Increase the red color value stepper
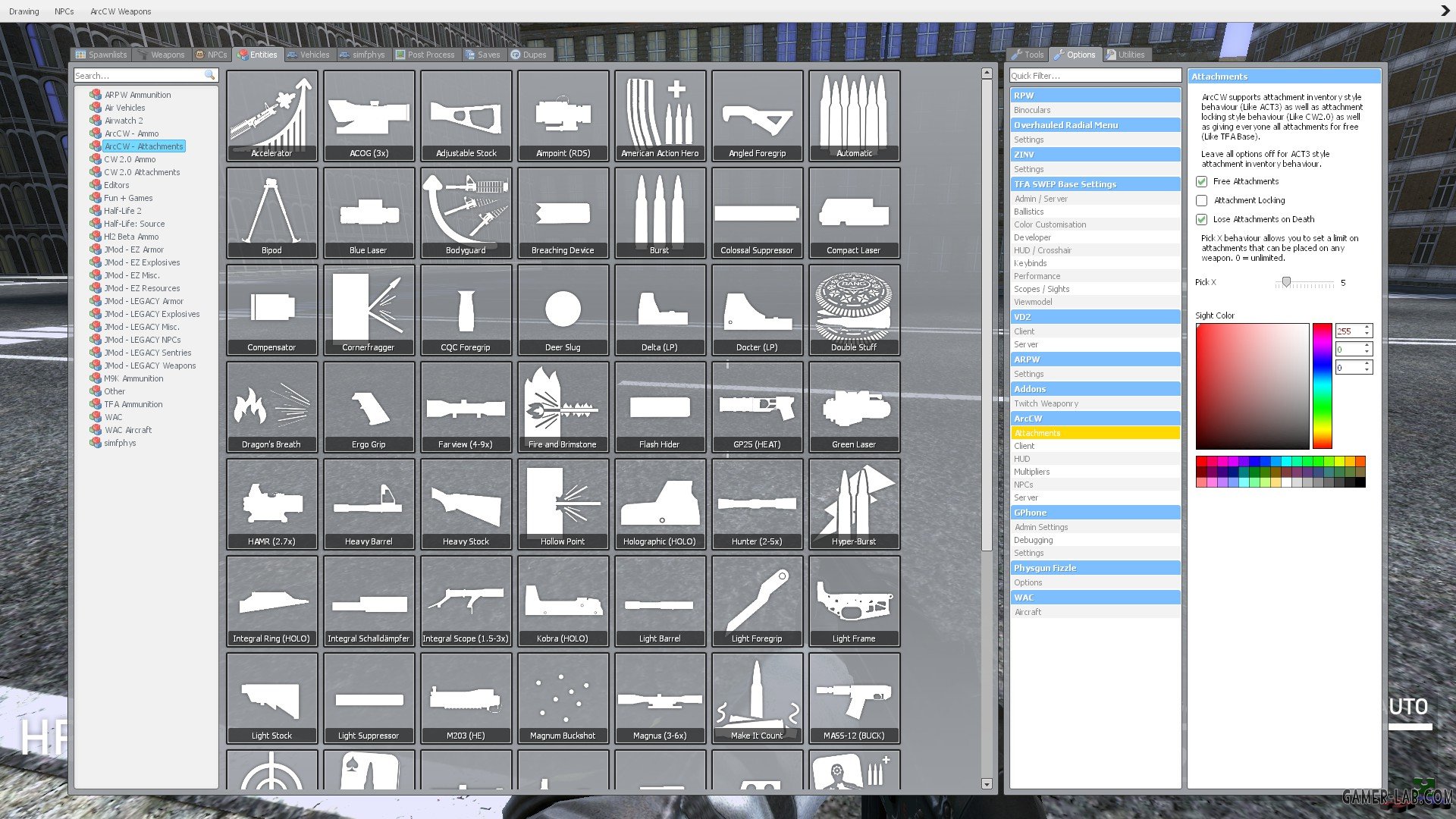Screen dimensions: 1456x819 pyautogui.click(x=1367, y=328)
